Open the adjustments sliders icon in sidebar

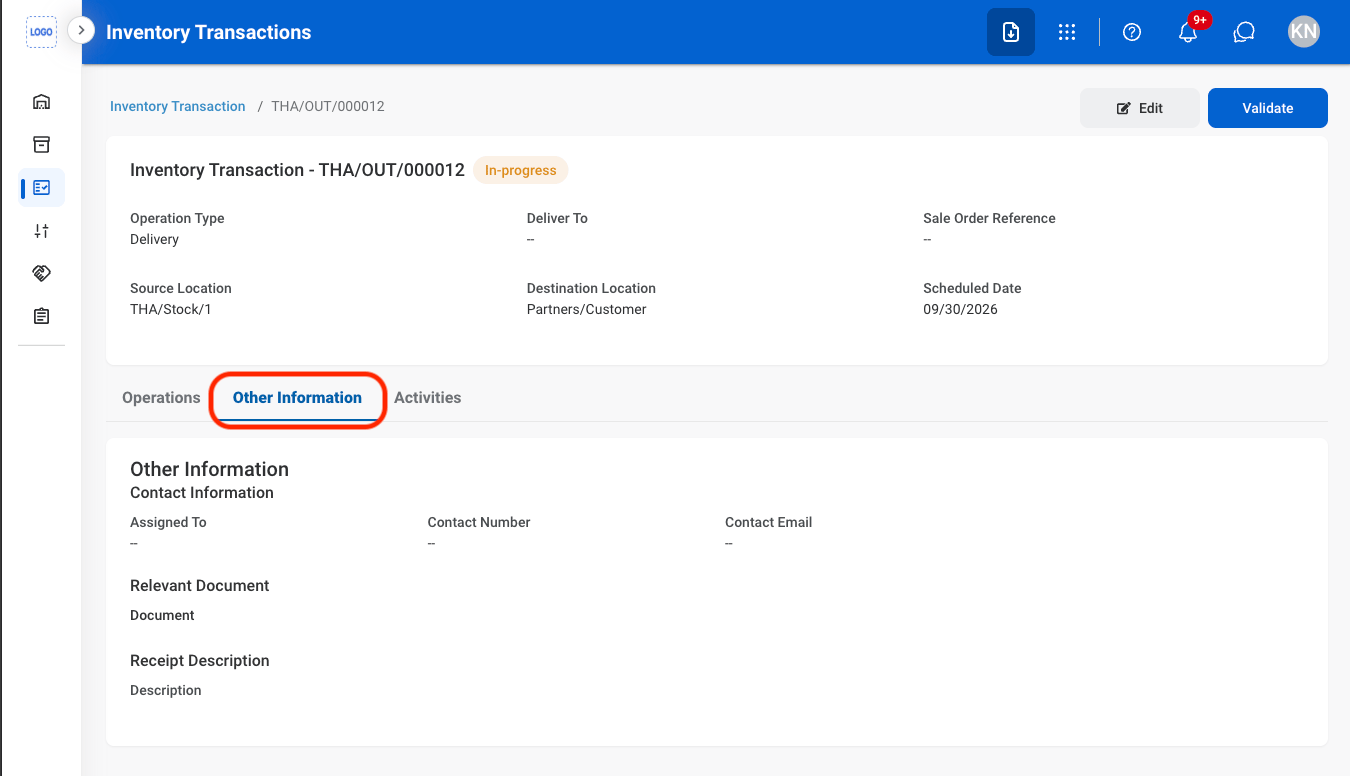click(41, 231)
